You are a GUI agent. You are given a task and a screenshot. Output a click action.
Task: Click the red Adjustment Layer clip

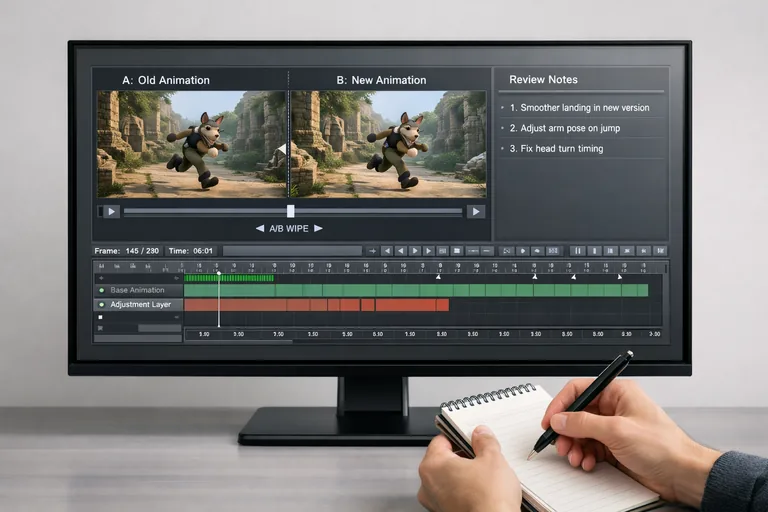(310, 304)
